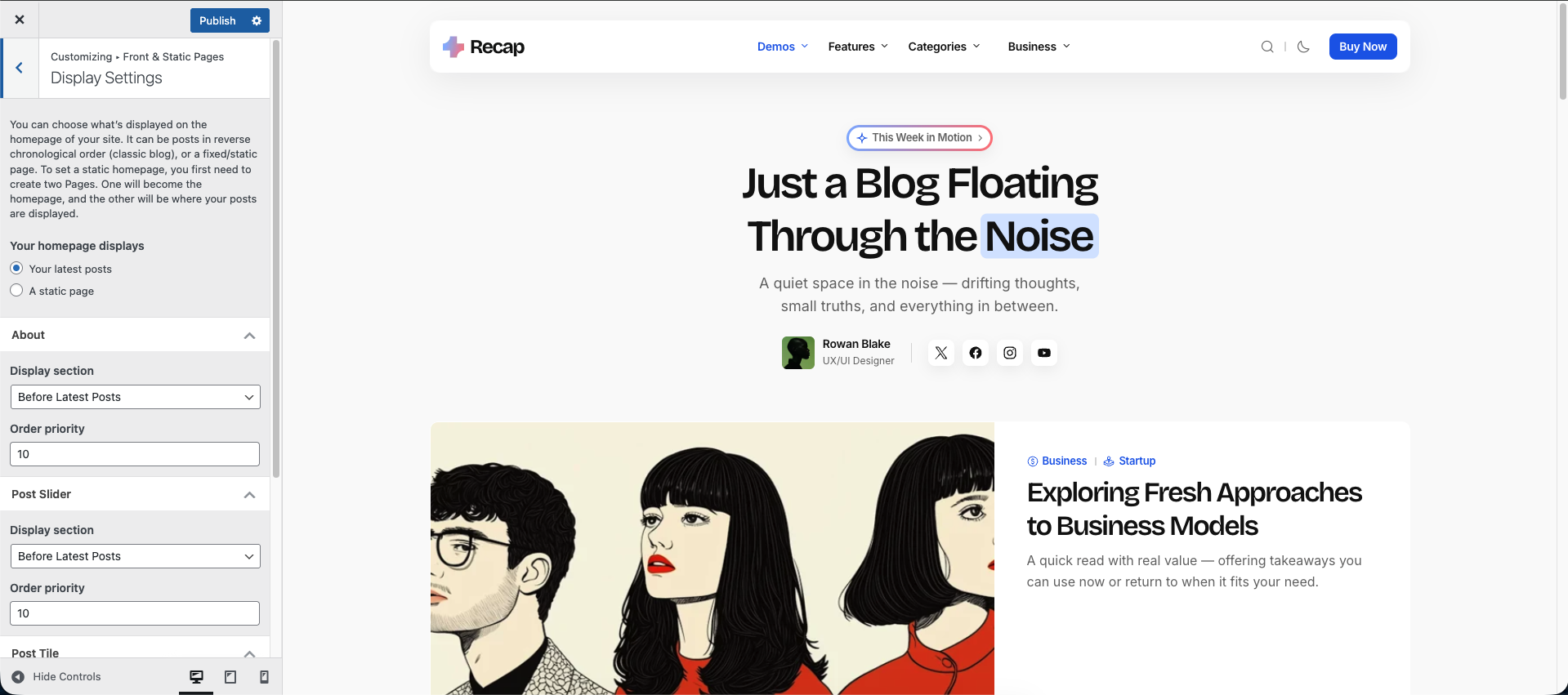Open About display section dropdown
1568x695 pixels.
click(135, 397)
